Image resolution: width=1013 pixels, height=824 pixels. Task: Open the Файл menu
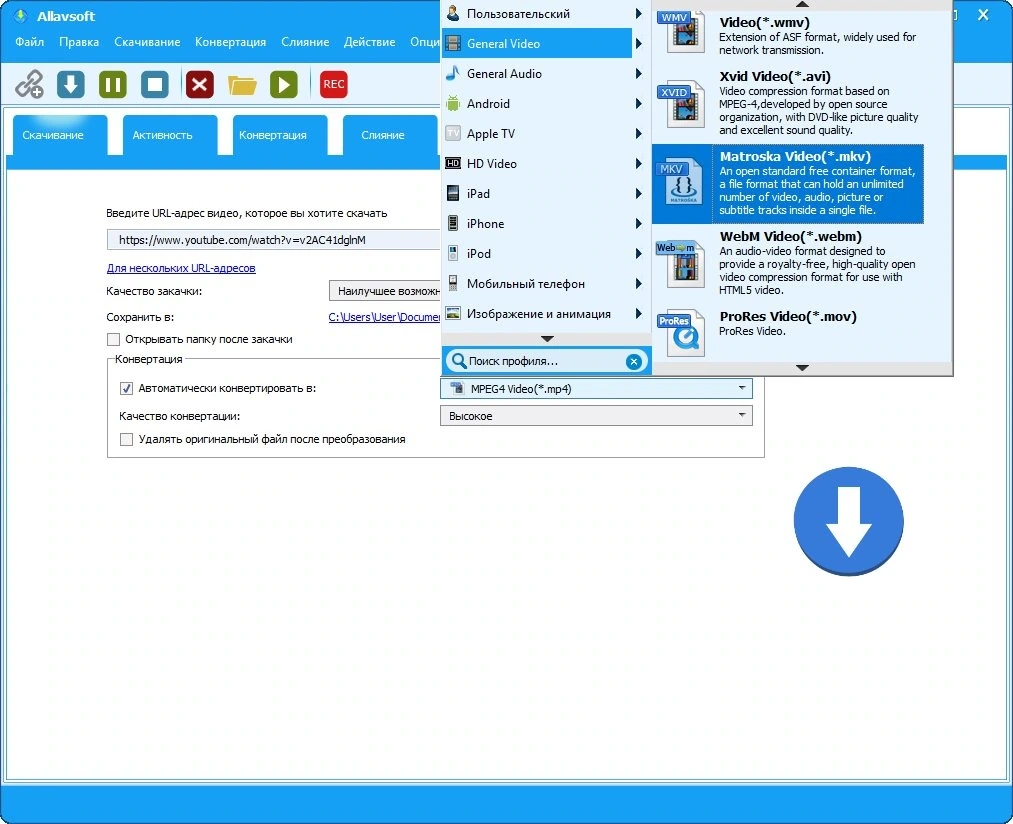click(30, 42)
